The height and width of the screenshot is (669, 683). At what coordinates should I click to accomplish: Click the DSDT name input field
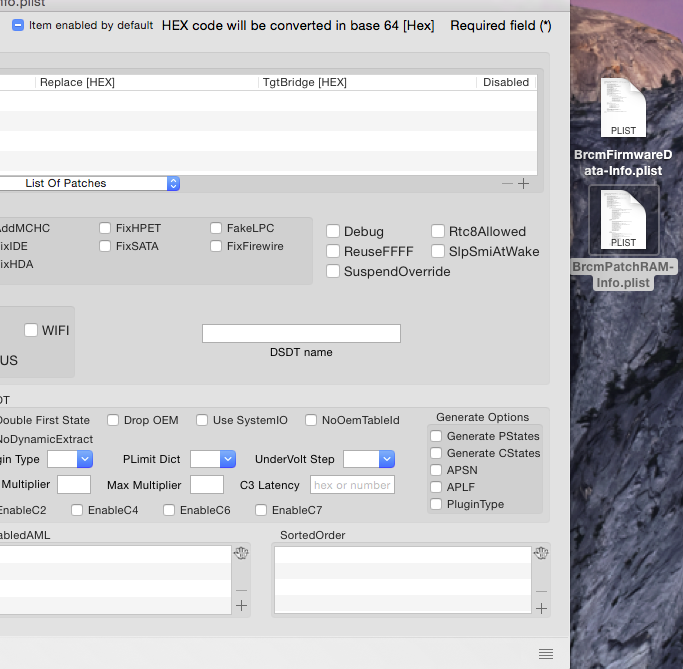[301, 333]
